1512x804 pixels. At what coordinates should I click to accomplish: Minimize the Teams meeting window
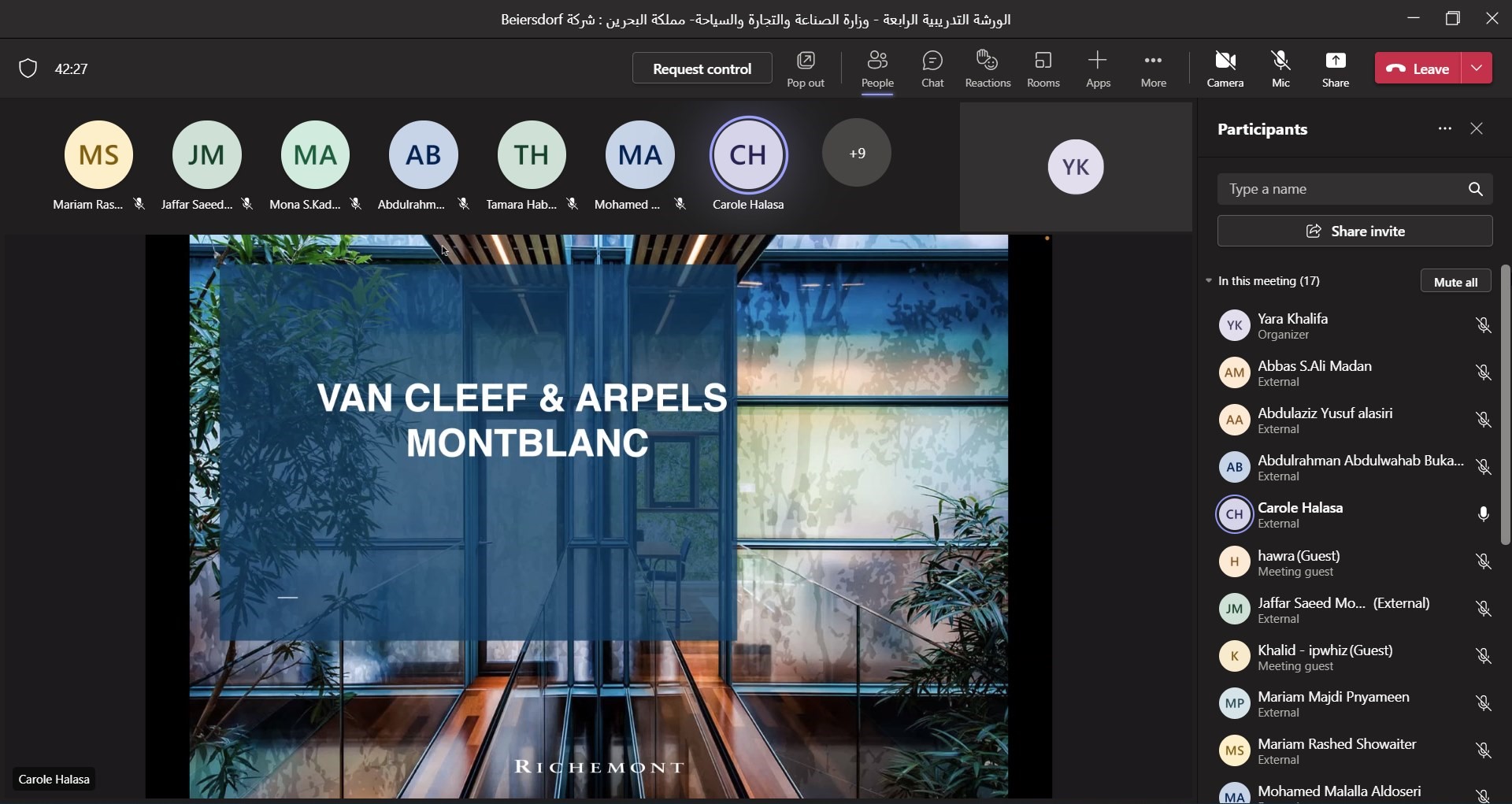[1414, 18]
